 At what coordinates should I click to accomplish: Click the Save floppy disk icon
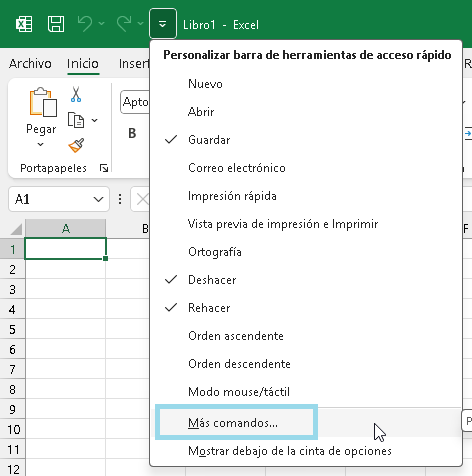(x=56, y=24)
